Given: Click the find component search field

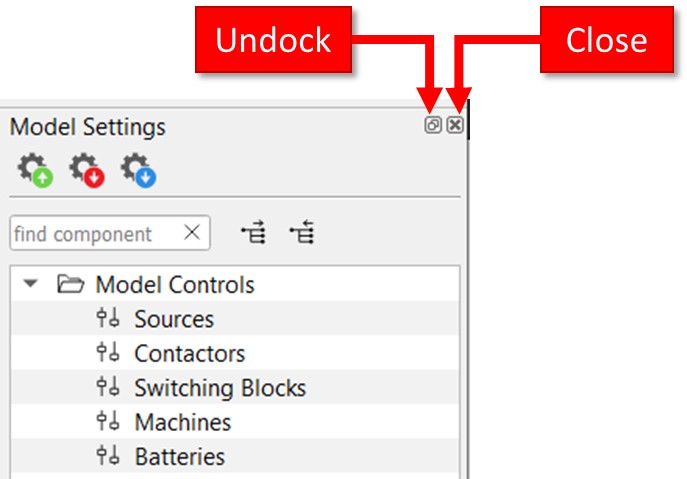Looking at the screenshot, I should click(95, 234).
